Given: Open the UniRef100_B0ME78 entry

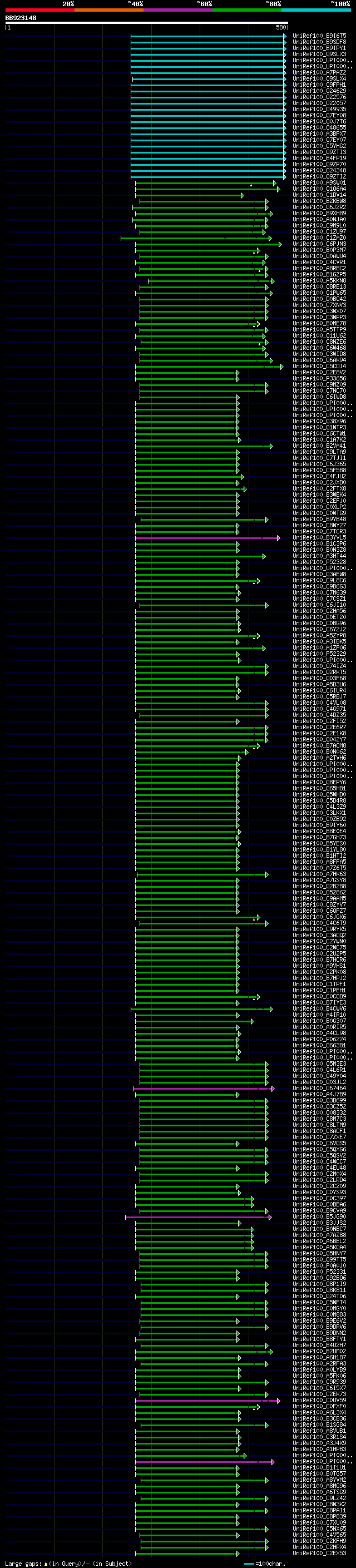Looking at the screenshot, I should (x=319, y=324).
